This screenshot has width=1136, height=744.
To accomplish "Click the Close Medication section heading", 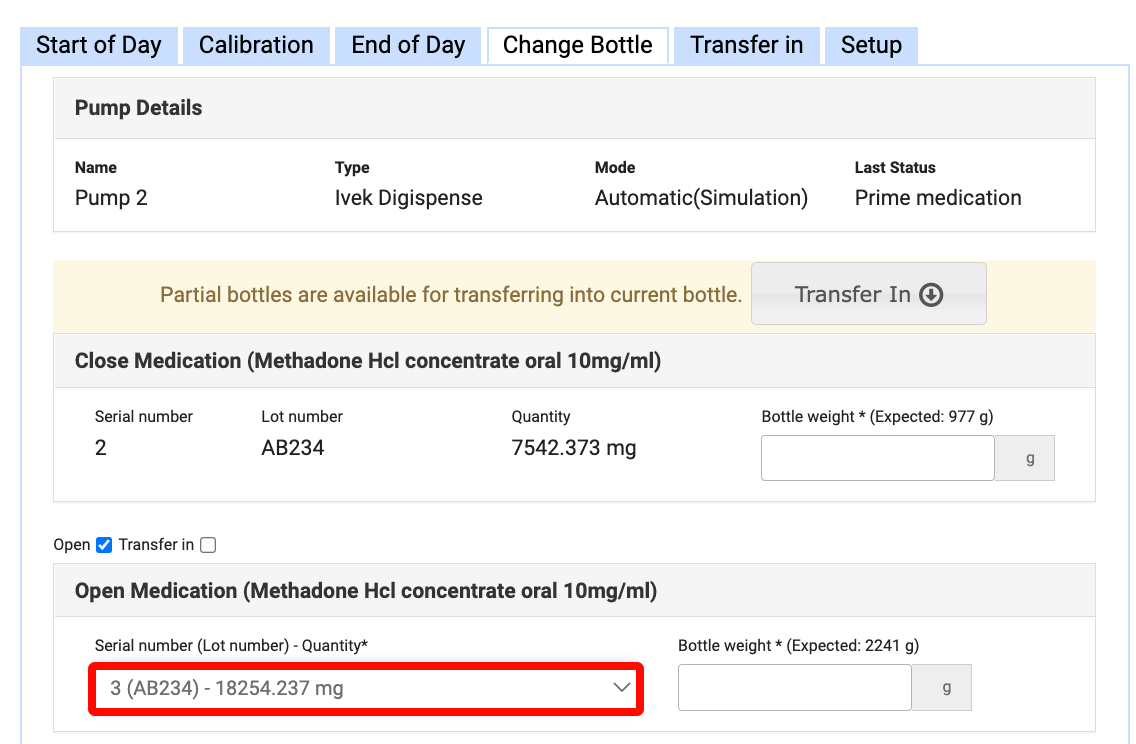I will [367, 361].
